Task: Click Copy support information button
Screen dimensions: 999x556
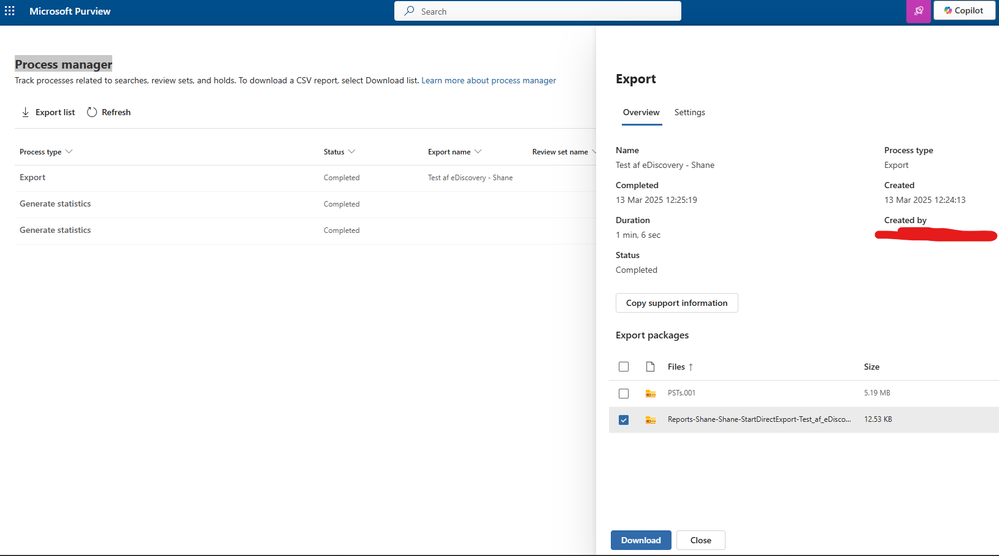Action: [677, 303]
